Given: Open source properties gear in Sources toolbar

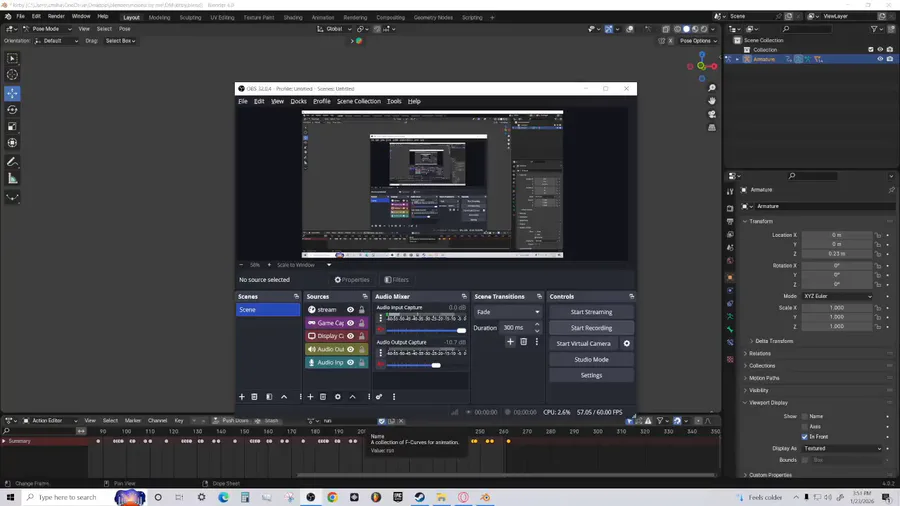Looking at the screenshot, I should coord(338,396).
